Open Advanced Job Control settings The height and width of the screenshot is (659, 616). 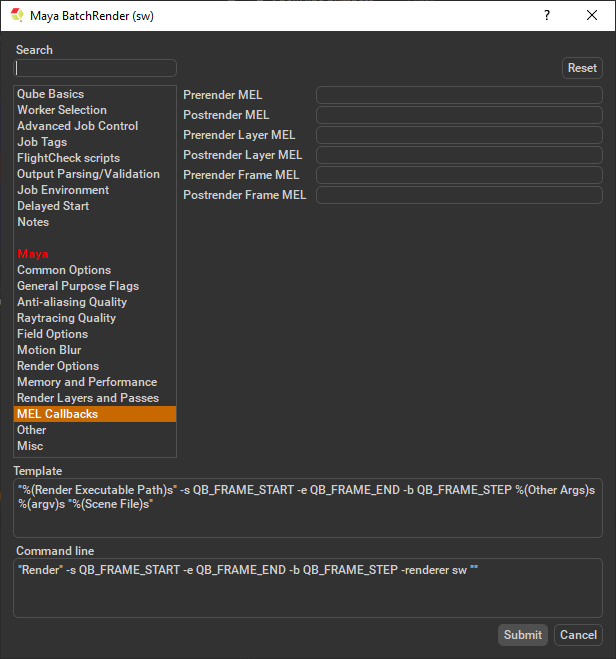click(x=77, y=126)
